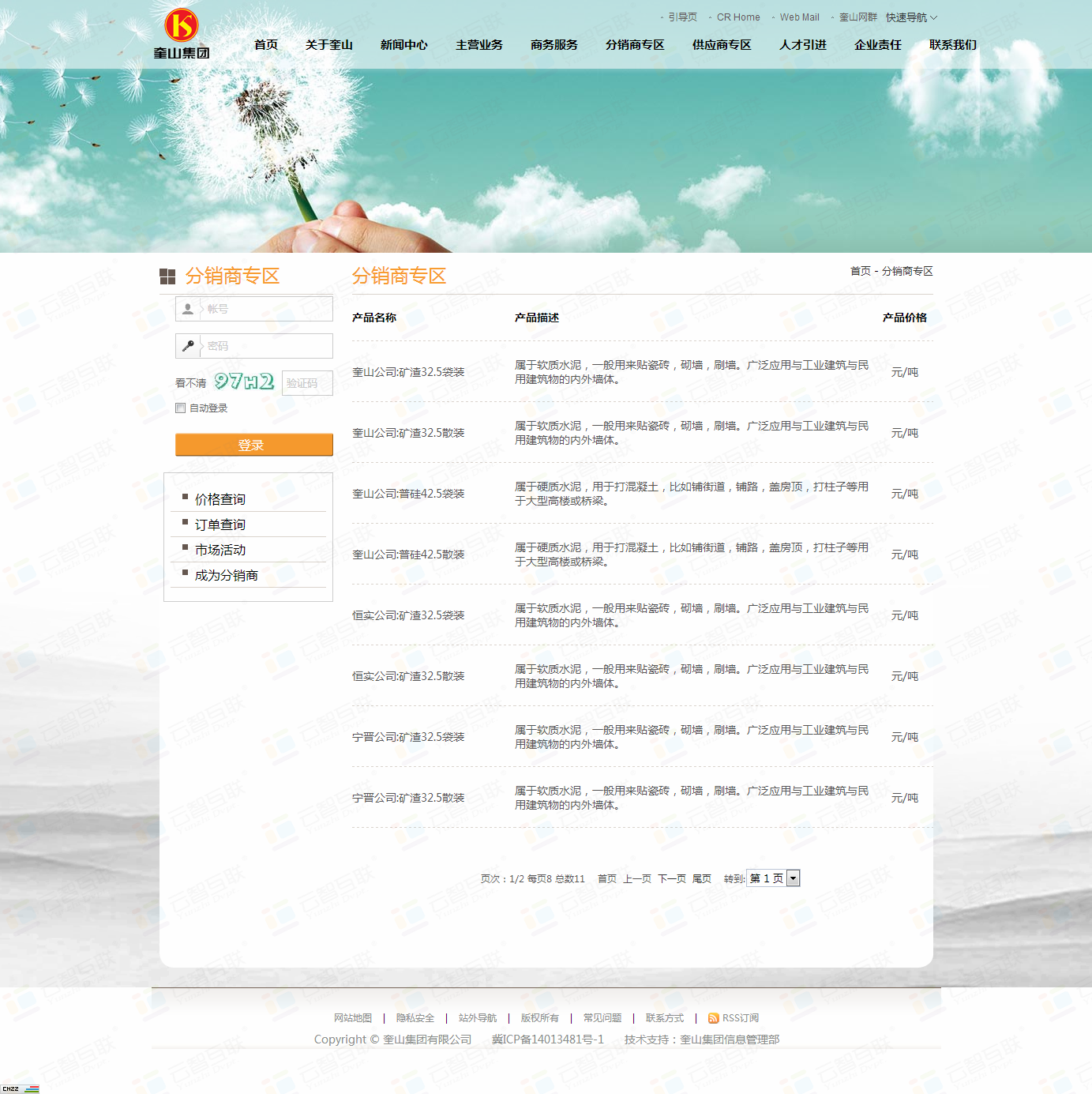Click 页次:1/2 每页8 总数11 text

533,878
